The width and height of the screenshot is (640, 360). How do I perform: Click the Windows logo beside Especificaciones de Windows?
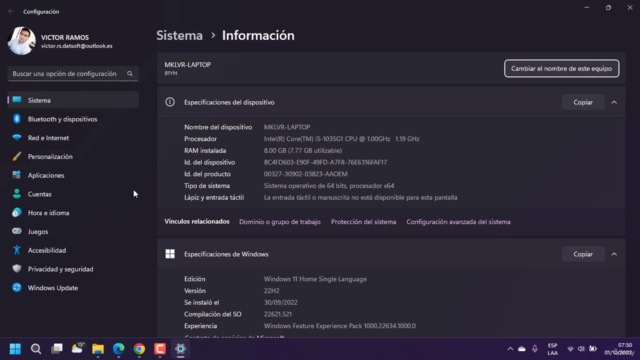tap(170, 254)
